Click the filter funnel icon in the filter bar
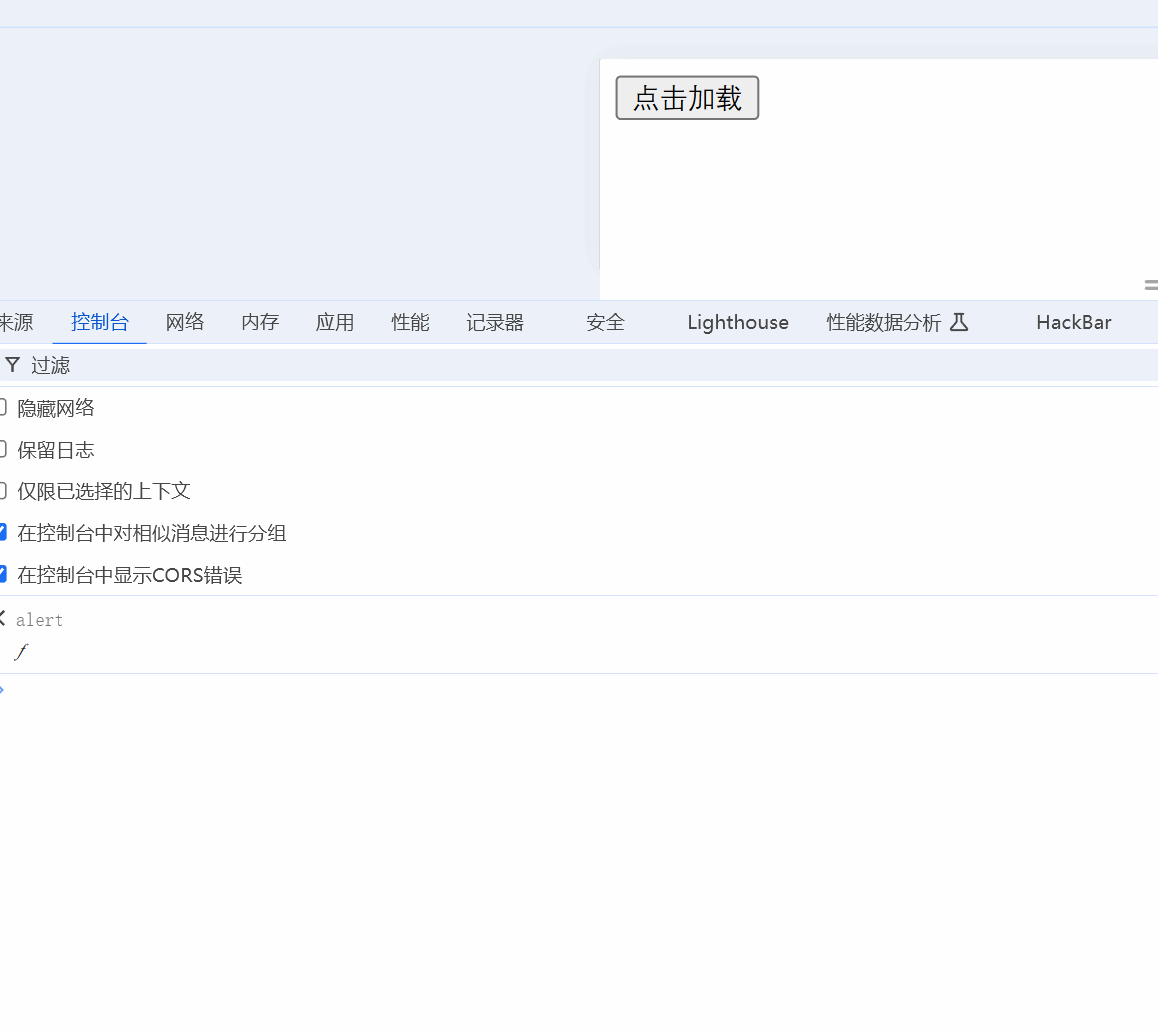Viewport: 1158px width, 1033px height. [x=11, y=365]
